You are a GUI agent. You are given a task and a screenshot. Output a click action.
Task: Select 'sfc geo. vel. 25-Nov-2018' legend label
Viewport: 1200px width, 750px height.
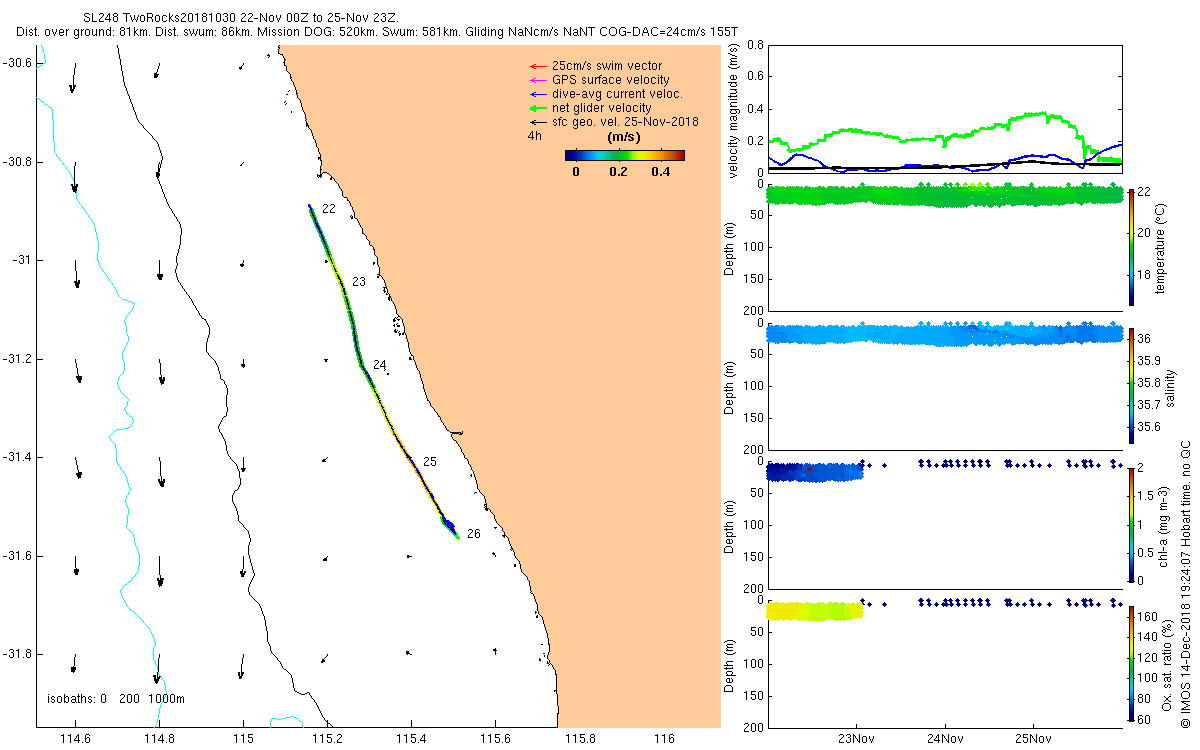tap(625, 122)
